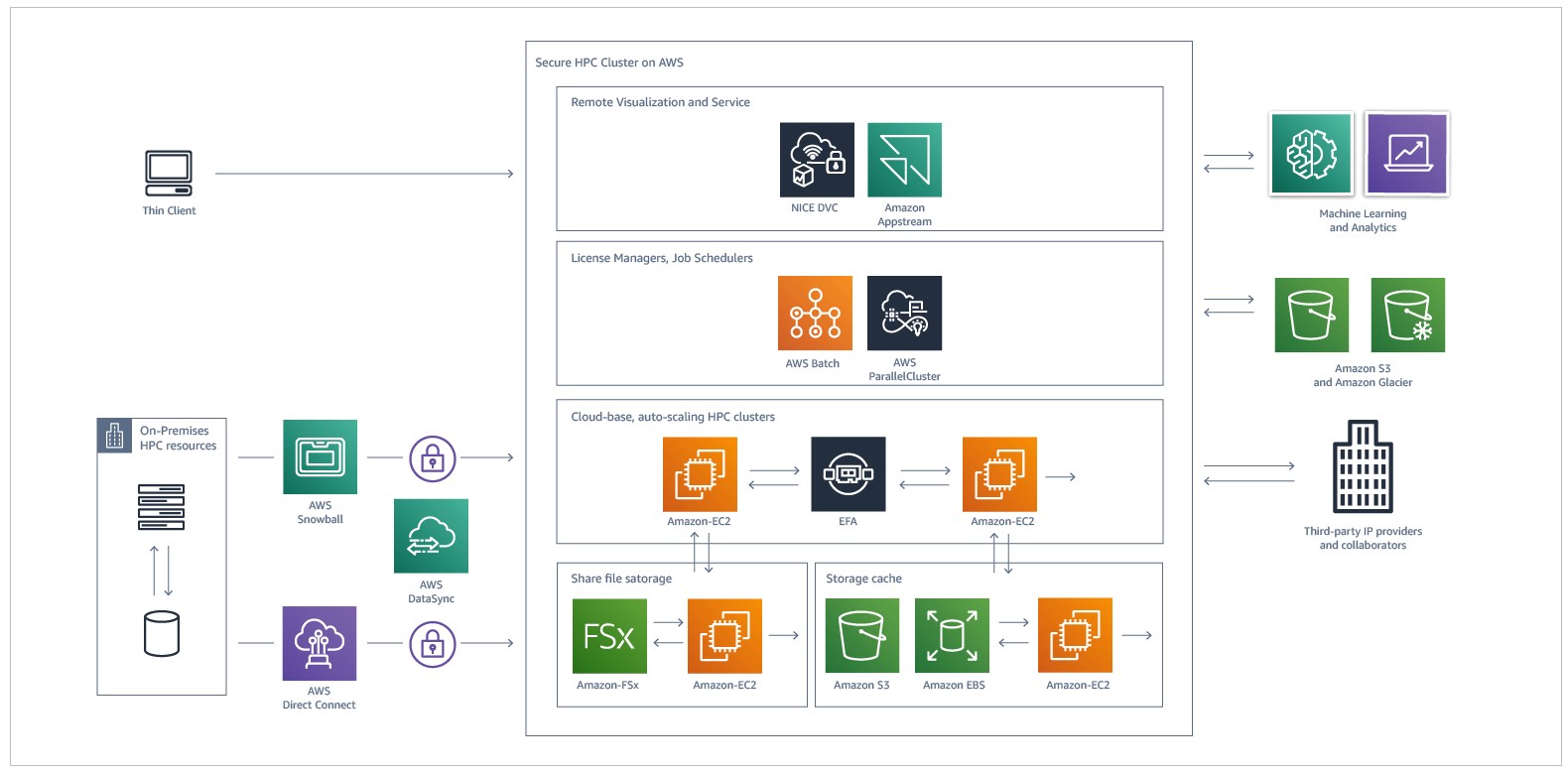This screenshot has height=775, width=1568.
Task: Click the 'Amazon-FSx' label text
Action: [607, 685]
